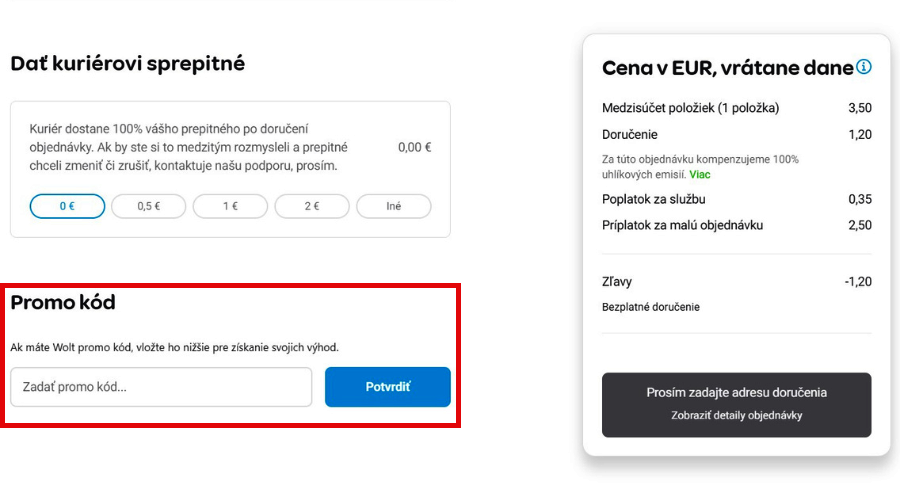Select the 0 € tip option
The width and height of the screenshot is (900, 500).
click(x=67, y=206)
